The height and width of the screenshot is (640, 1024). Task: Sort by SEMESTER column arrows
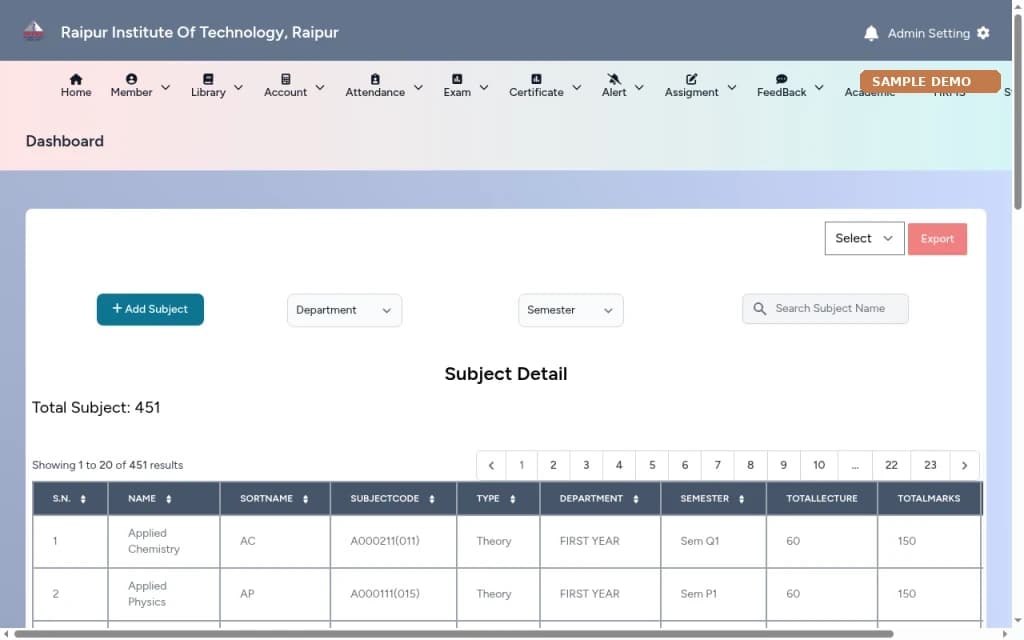741,499
